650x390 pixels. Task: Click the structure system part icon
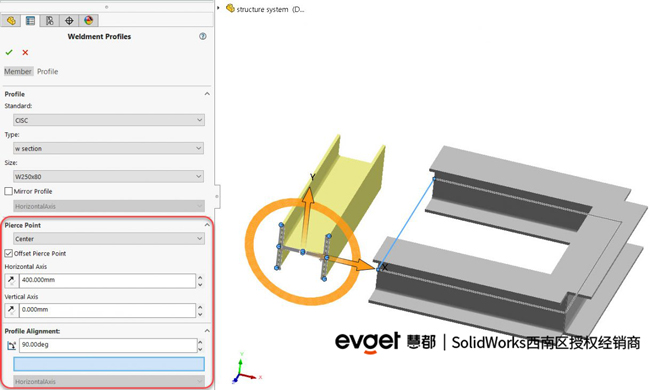(x=230, y=8)
